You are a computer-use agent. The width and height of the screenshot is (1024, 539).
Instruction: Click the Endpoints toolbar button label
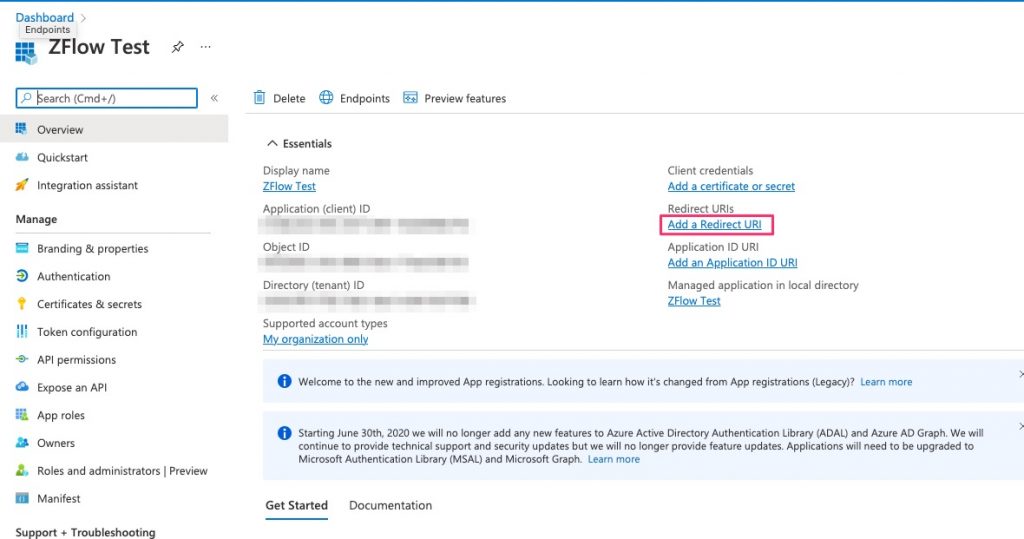tap(364, 99)
